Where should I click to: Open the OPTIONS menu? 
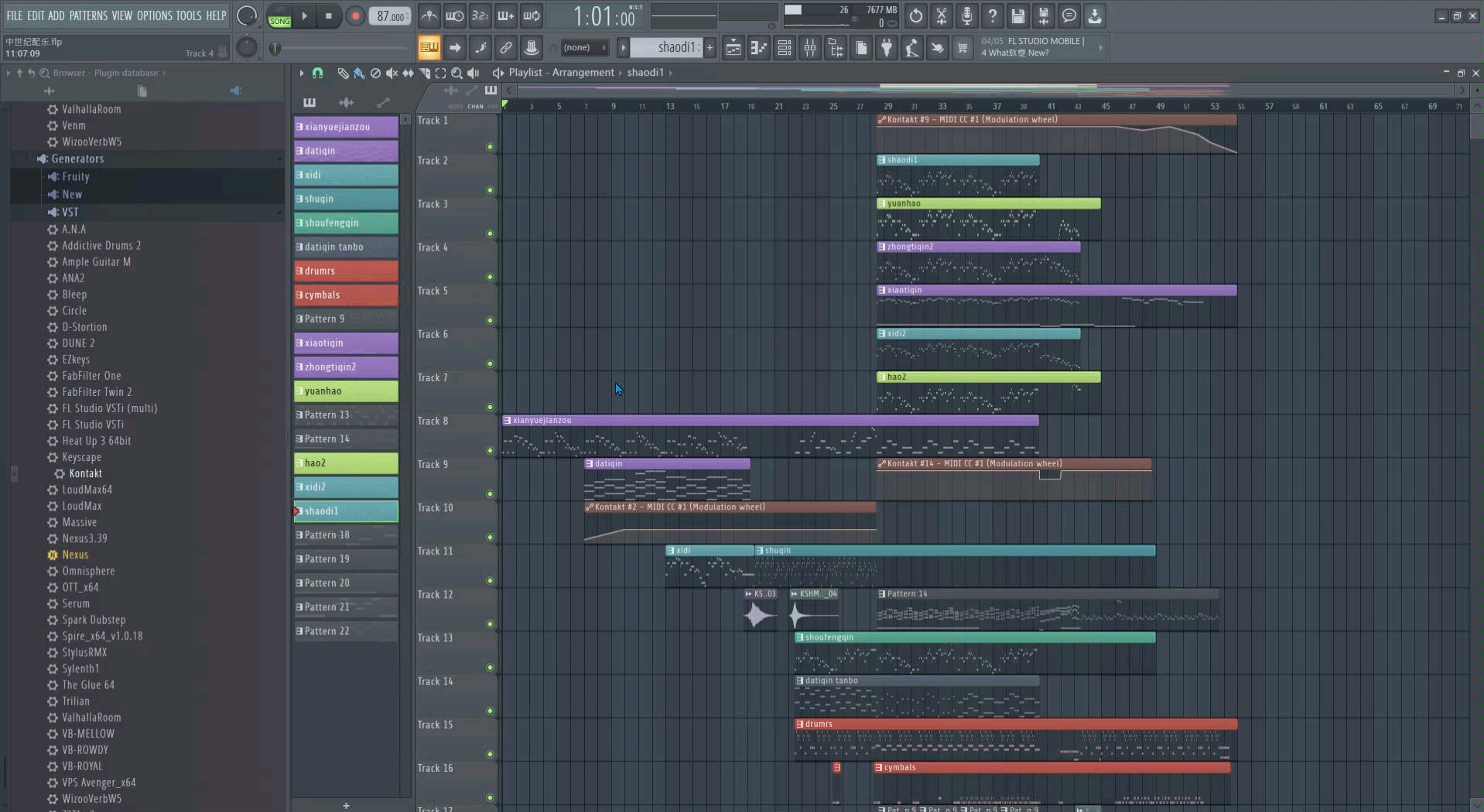click(155, 15)
